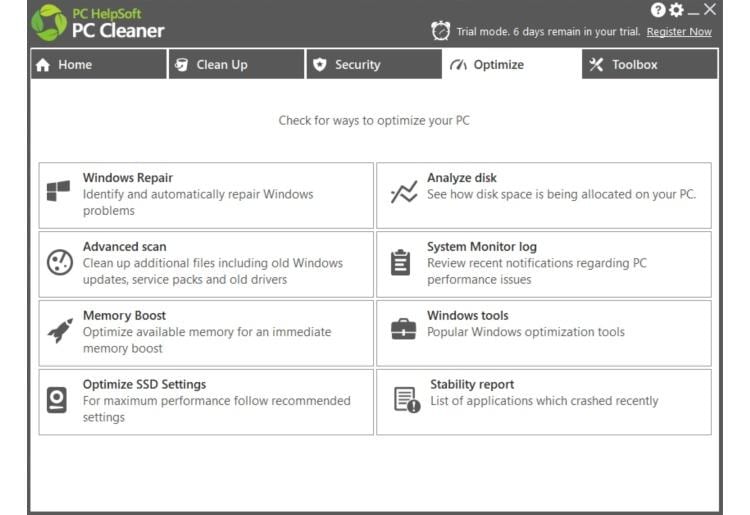The width and height of the screenshot is (750, 515).
Task: Click the Analyze disk chart icon
Action: click(404, 193)
